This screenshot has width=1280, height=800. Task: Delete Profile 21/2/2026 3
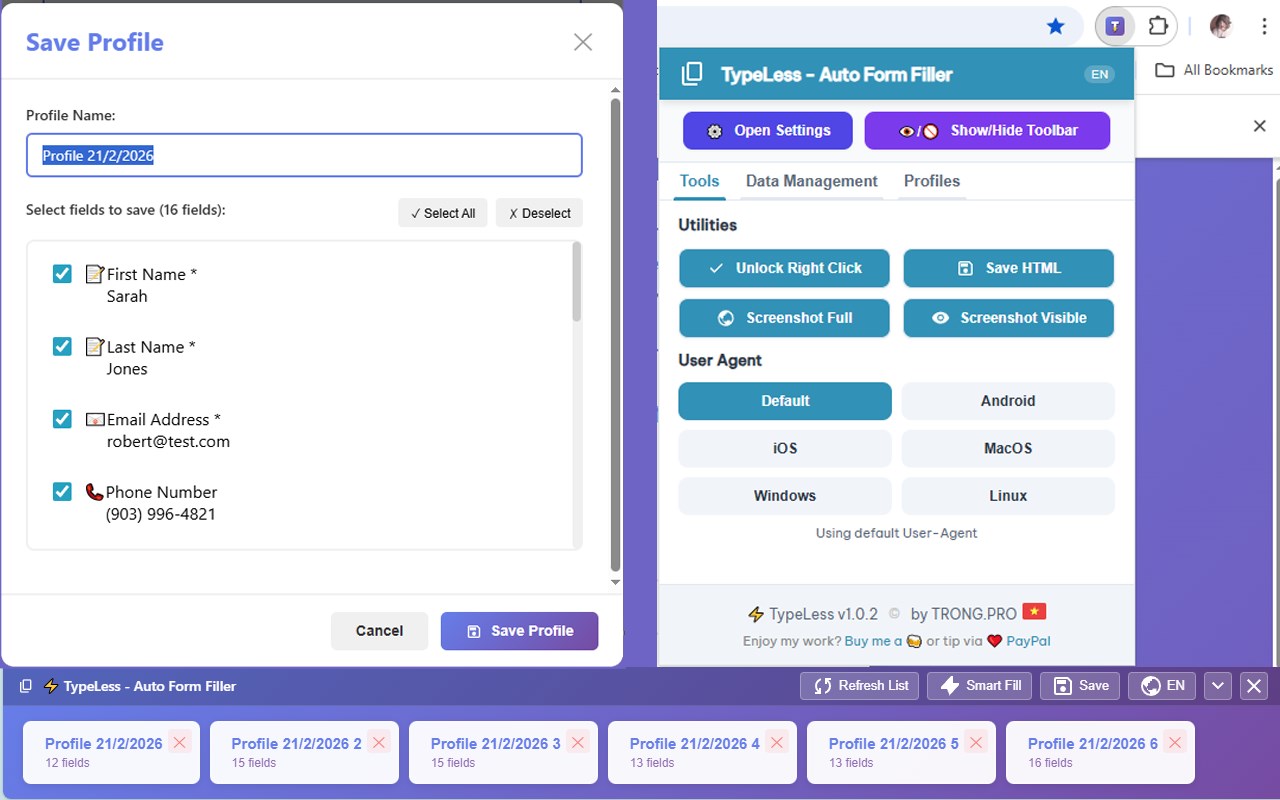(577, 742)
